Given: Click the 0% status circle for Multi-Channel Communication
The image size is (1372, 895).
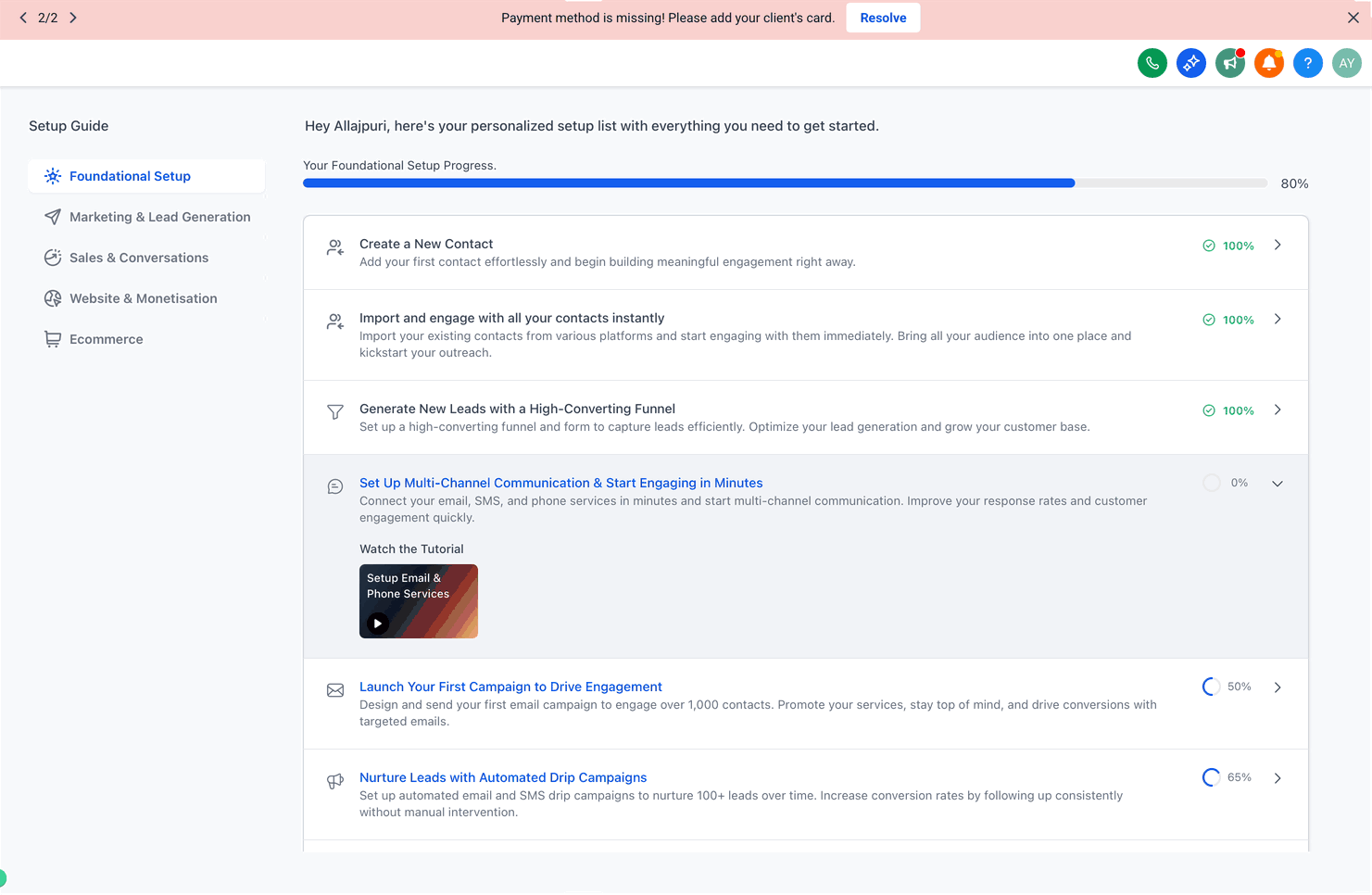Looking at the screenshot, I should click(1211, 483).
